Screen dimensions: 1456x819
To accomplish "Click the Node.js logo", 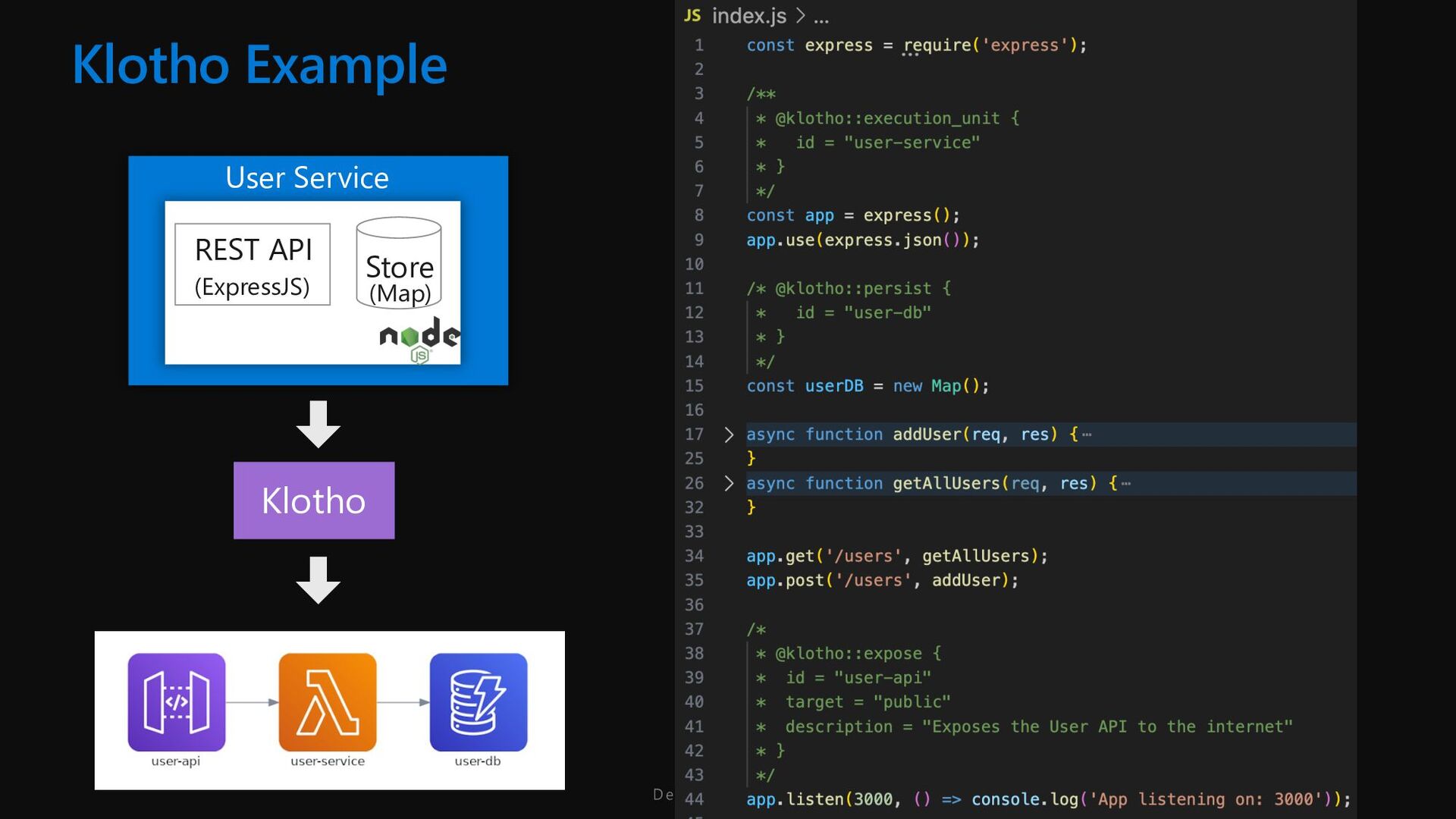I will pos(419,340).
